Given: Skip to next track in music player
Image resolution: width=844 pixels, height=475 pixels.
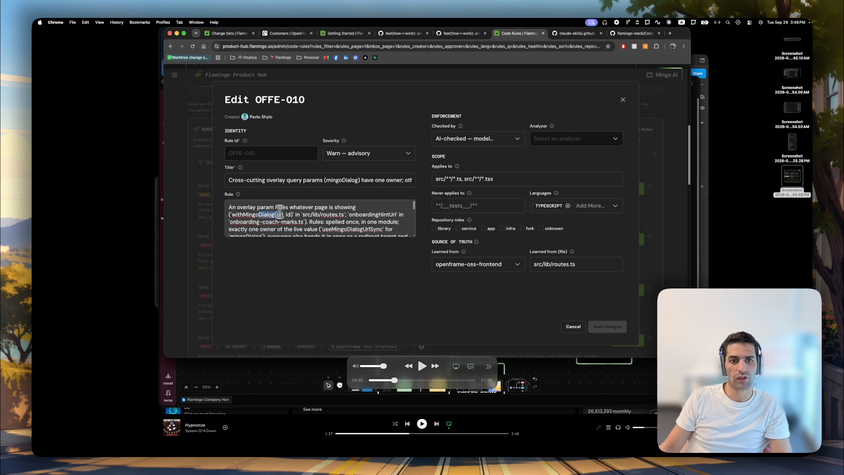Looking at the screenshot, I should pos(437,424).
